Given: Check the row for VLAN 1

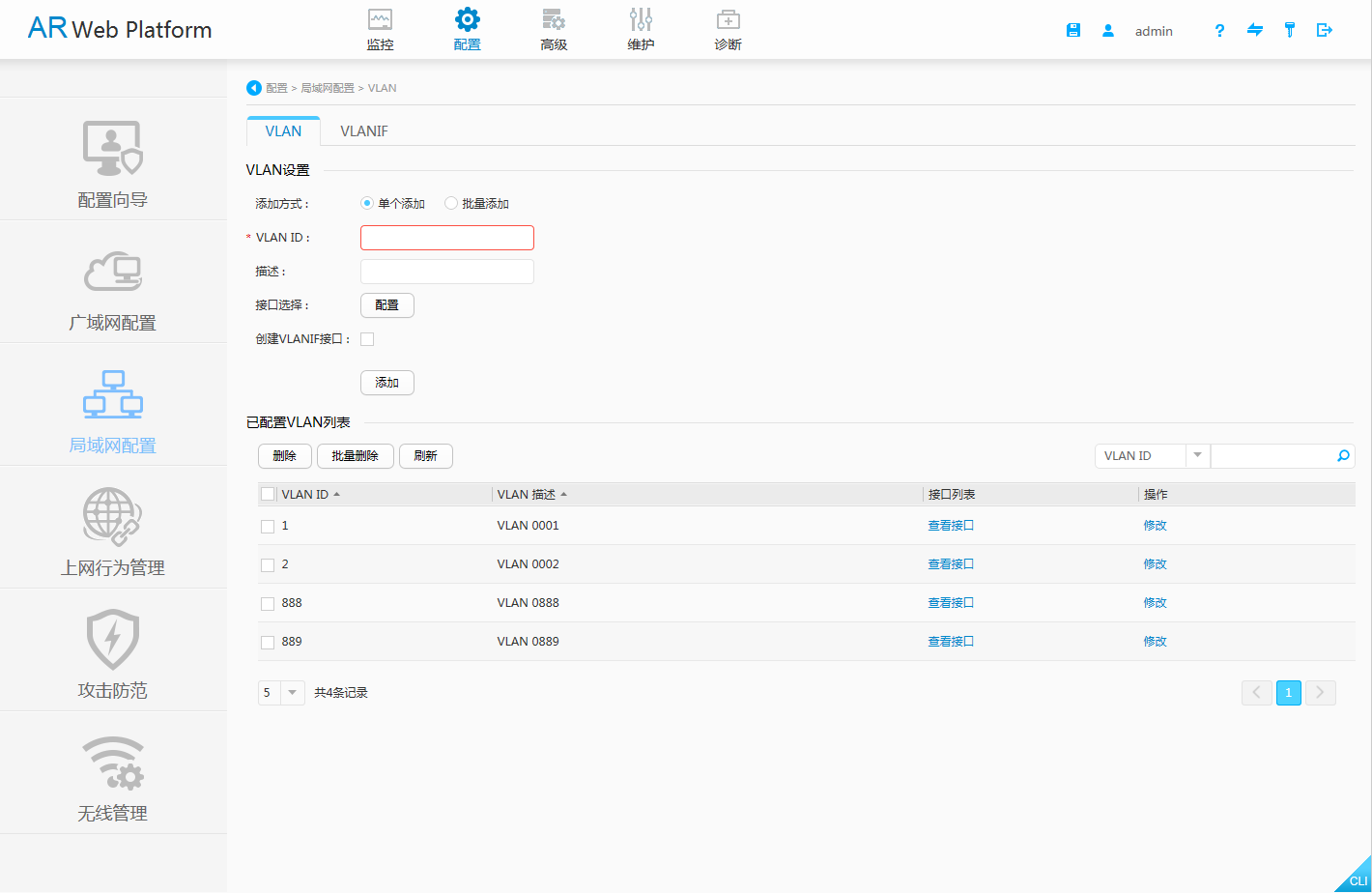Looking at the screenshot, I should 268,527.
